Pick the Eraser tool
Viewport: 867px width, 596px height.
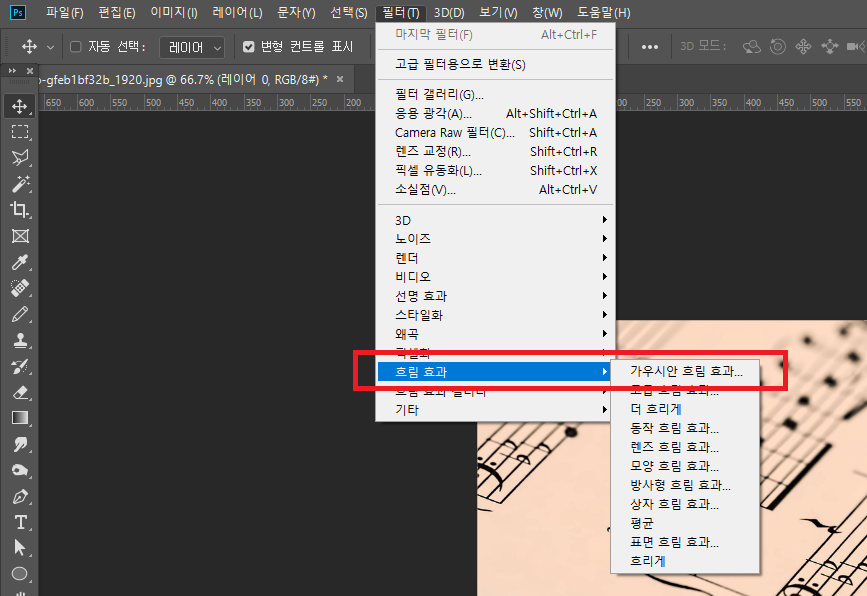pos(19,392)
